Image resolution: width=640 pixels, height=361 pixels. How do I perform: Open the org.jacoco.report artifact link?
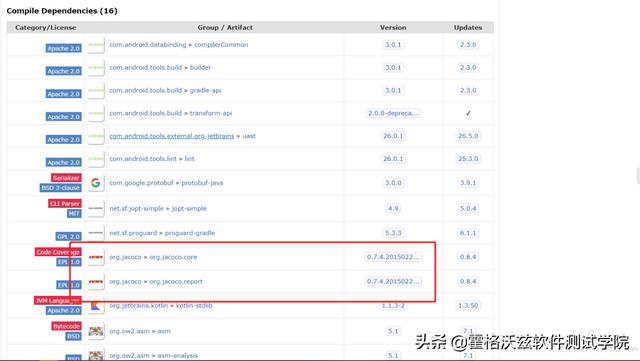(176, 281)
